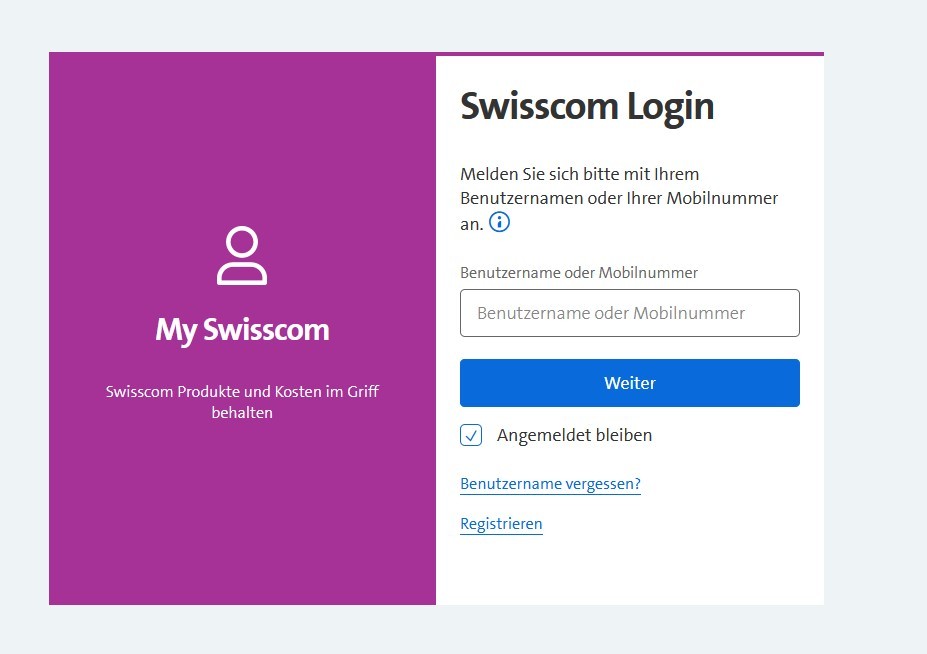Image resolution: width=927 pixels, height=654 pixels.
Task: Click the 'Swisscom Login' heading
Action: tap(587, 106)
